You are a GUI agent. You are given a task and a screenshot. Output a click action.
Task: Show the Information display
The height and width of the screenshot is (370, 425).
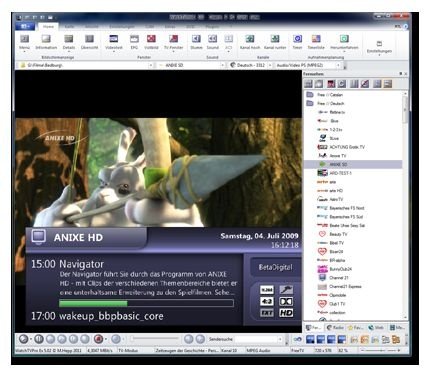46,42
